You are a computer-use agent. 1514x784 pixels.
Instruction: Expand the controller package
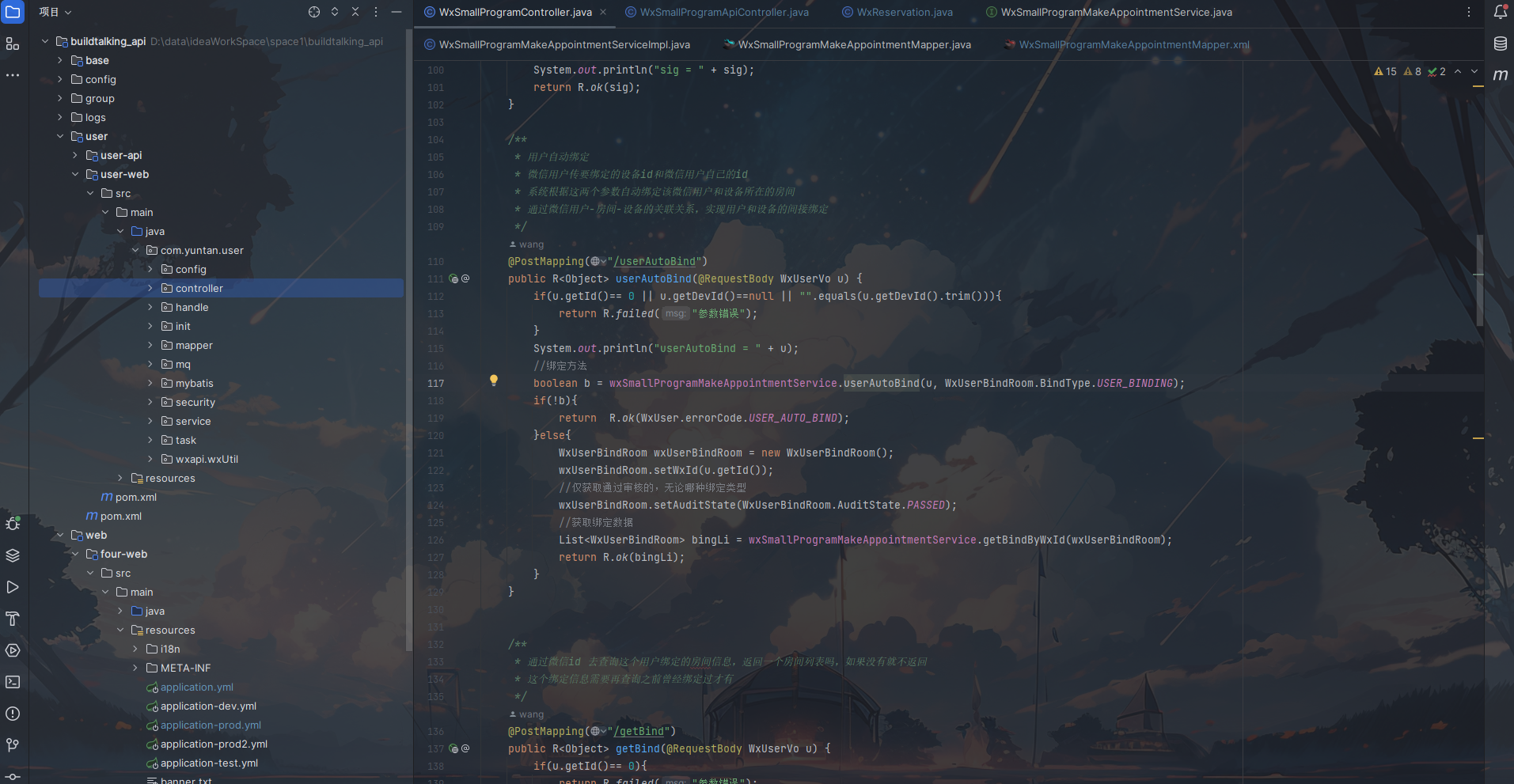[150, 288]
